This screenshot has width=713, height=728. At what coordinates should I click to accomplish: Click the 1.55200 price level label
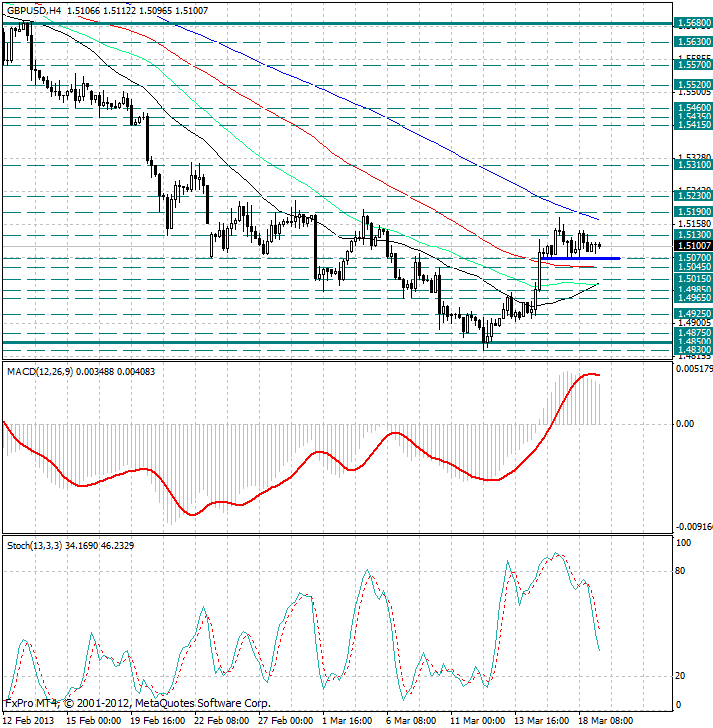pyautogui.click(x=694, y=84)
